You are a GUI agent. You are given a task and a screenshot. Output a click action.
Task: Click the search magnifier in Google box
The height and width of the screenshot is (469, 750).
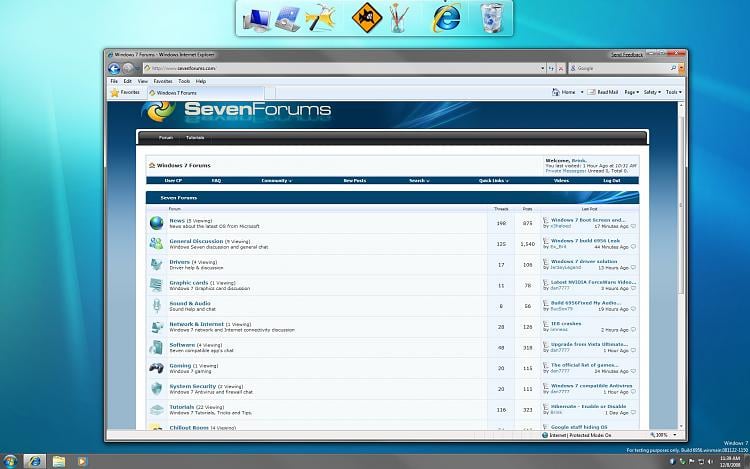tap(673, 68)
